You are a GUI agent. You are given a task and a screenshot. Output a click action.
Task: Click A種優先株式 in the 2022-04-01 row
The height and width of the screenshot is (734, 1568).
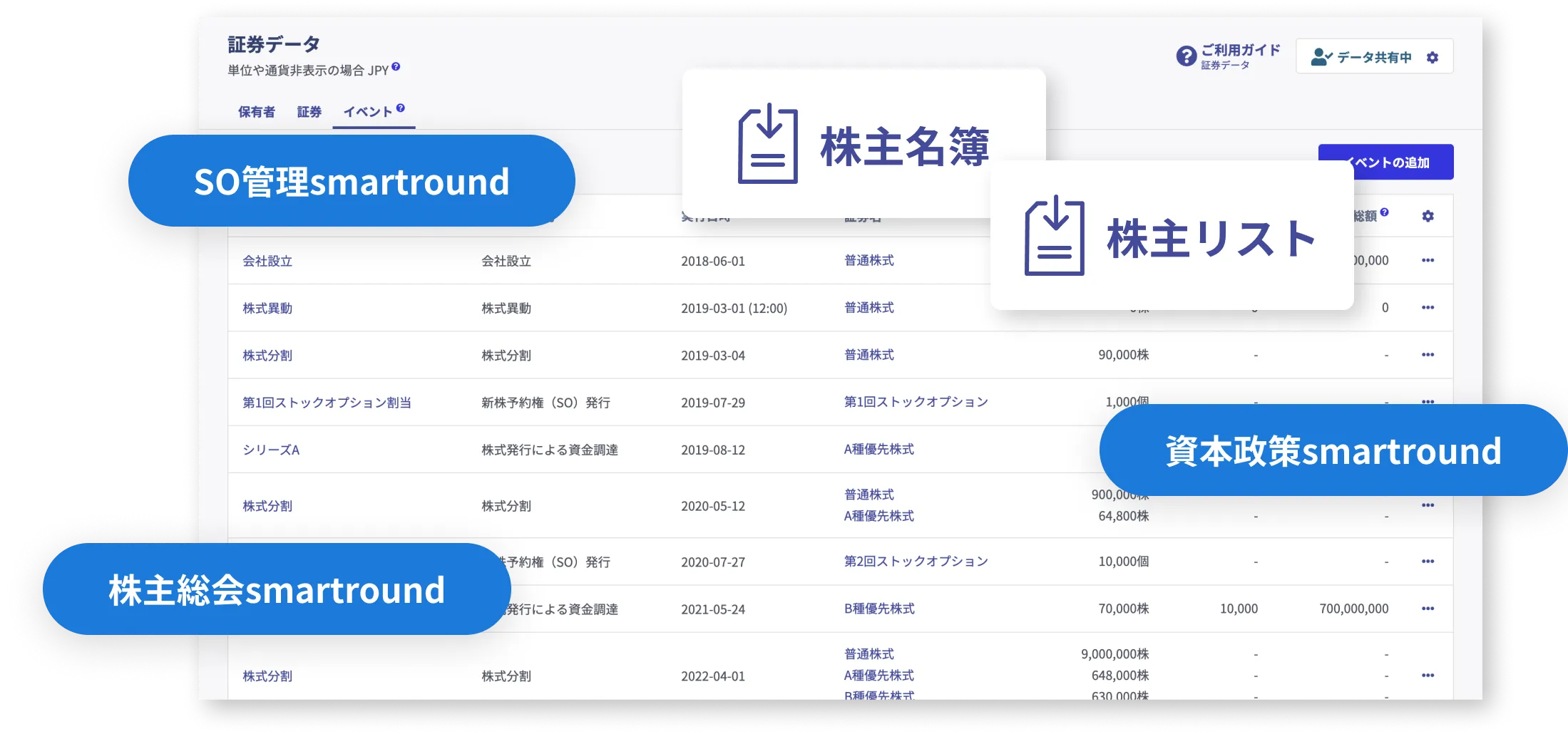pos(879,676)
